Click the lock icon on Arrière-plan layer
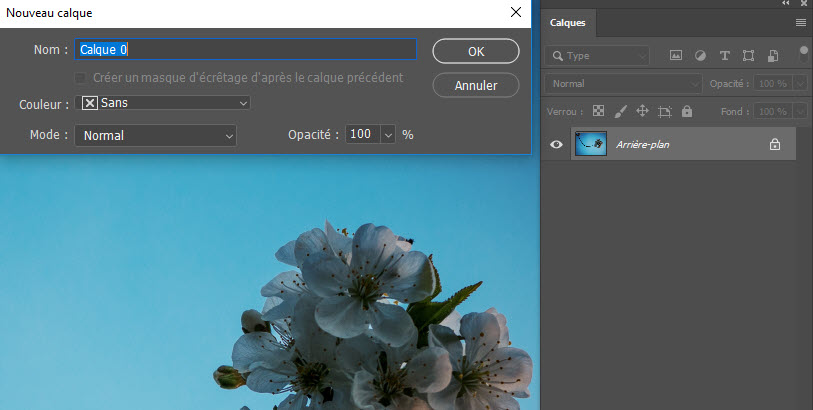 pos(775,144)
